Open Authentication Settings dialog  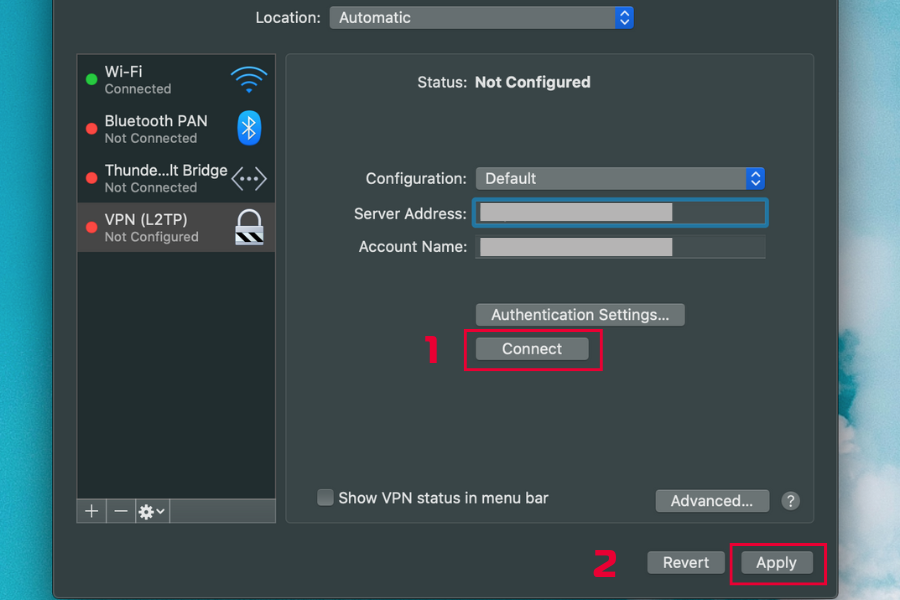[580, 314]
